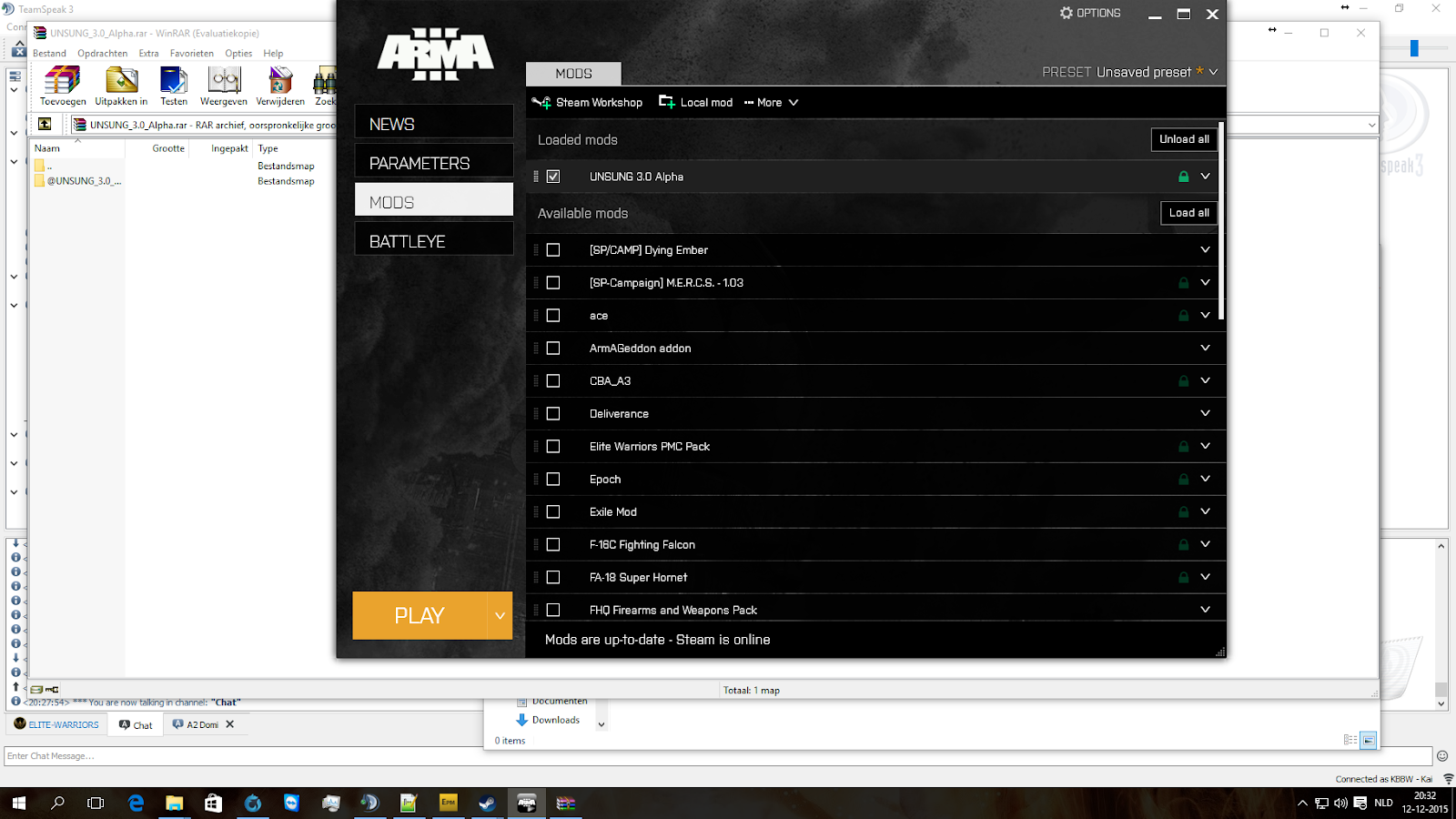Tick the ArmAGeddon addon checkbox

tap(553, 349)
